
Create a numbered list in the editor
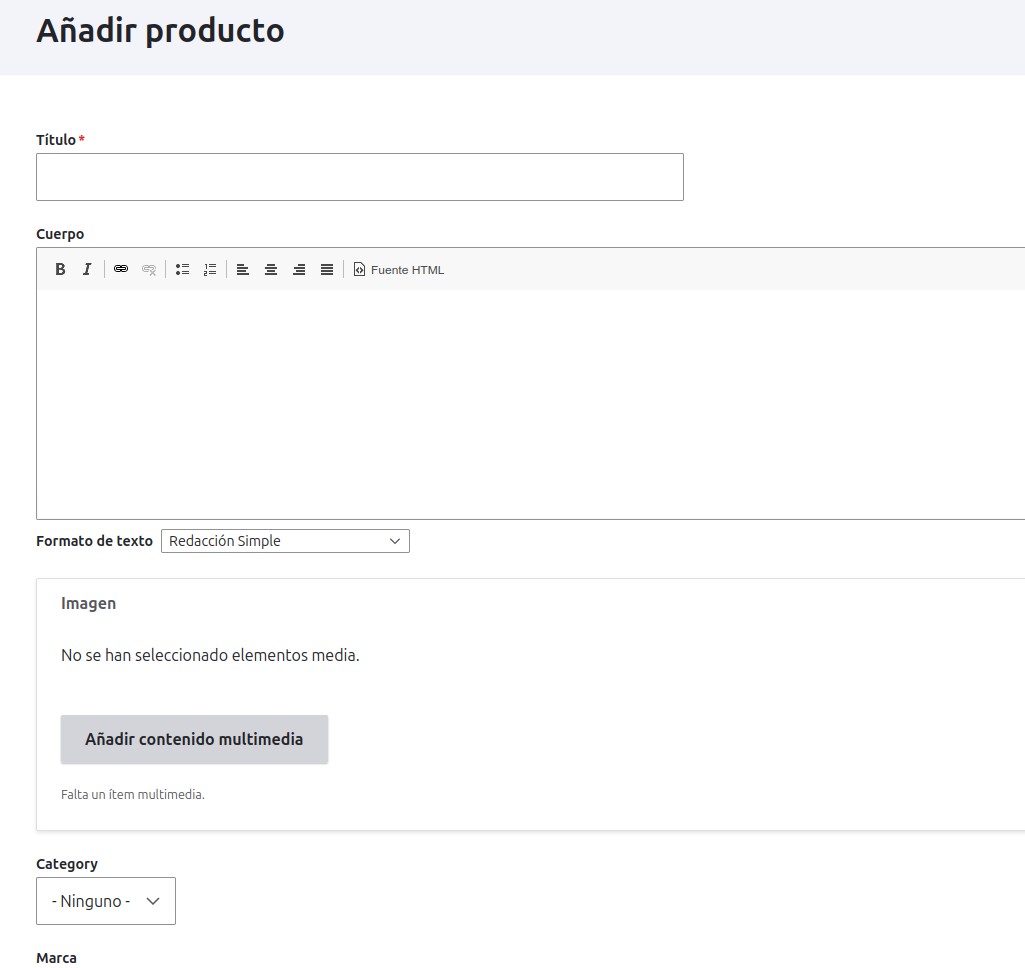coord(210,269)
